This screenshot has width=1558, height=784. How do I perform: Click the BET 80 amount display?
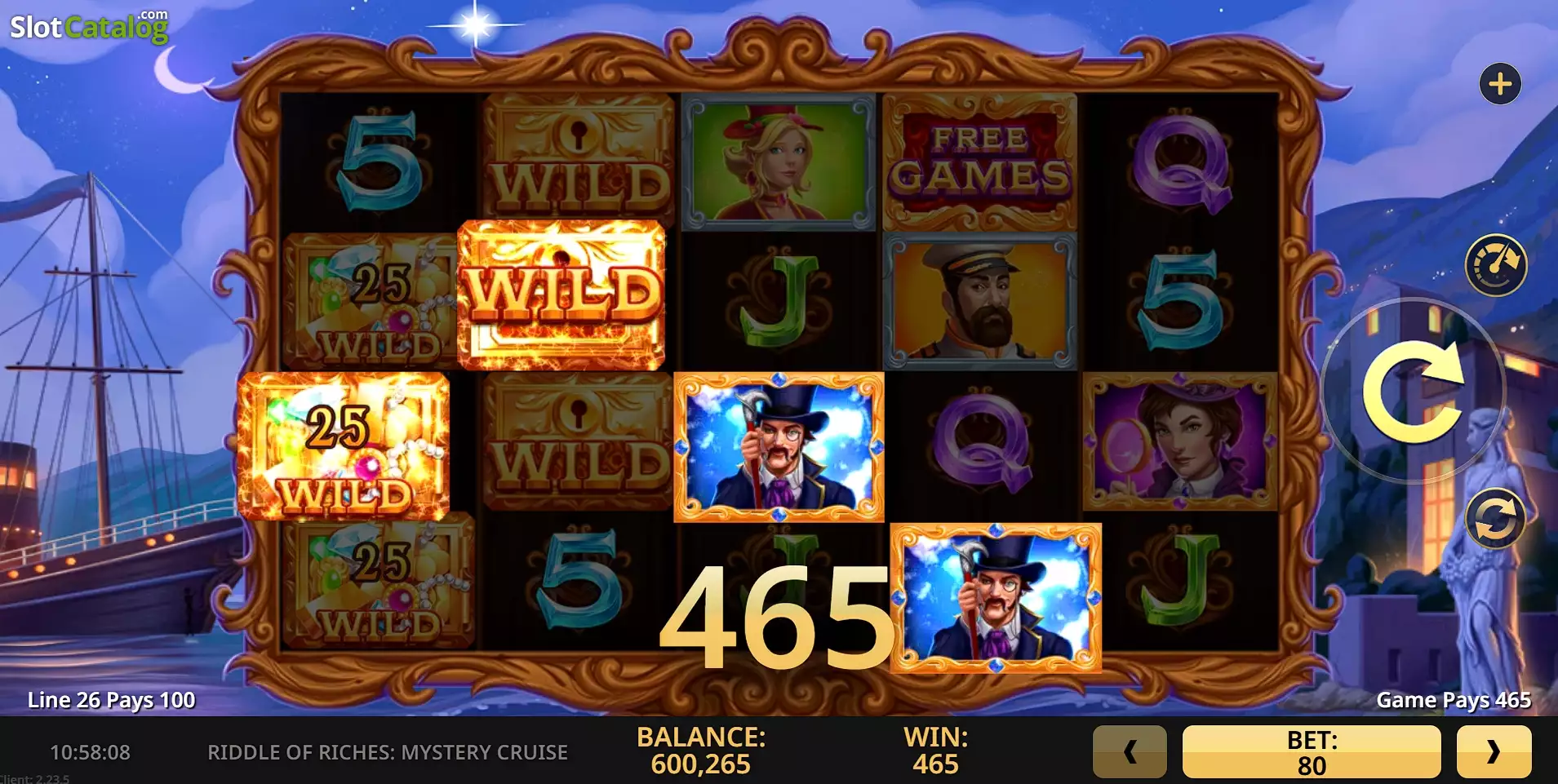coord(1312,751)
